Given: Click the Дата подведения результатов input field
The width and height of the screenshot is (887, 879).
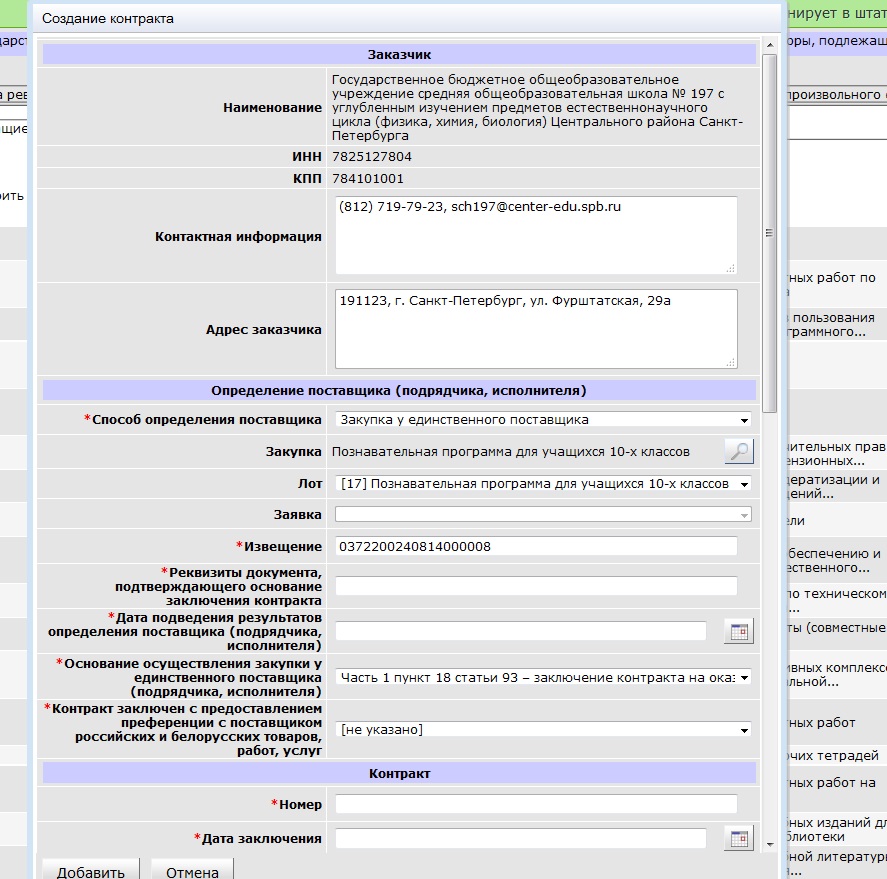Looking at the screenshot, I should pos(520,631).
